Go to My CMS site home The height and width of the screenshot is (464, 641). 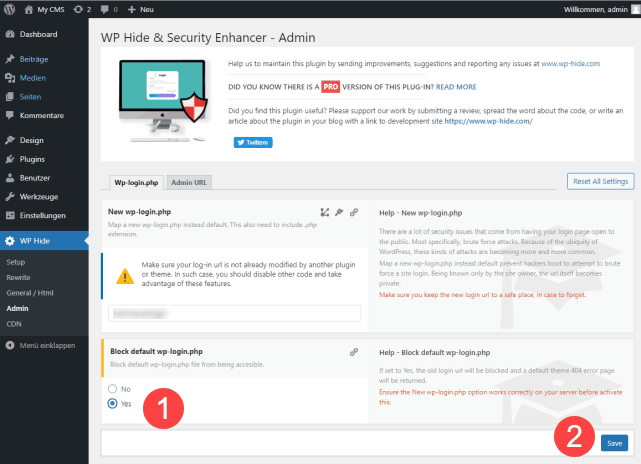pyautogui.click(x=44, y=9)
